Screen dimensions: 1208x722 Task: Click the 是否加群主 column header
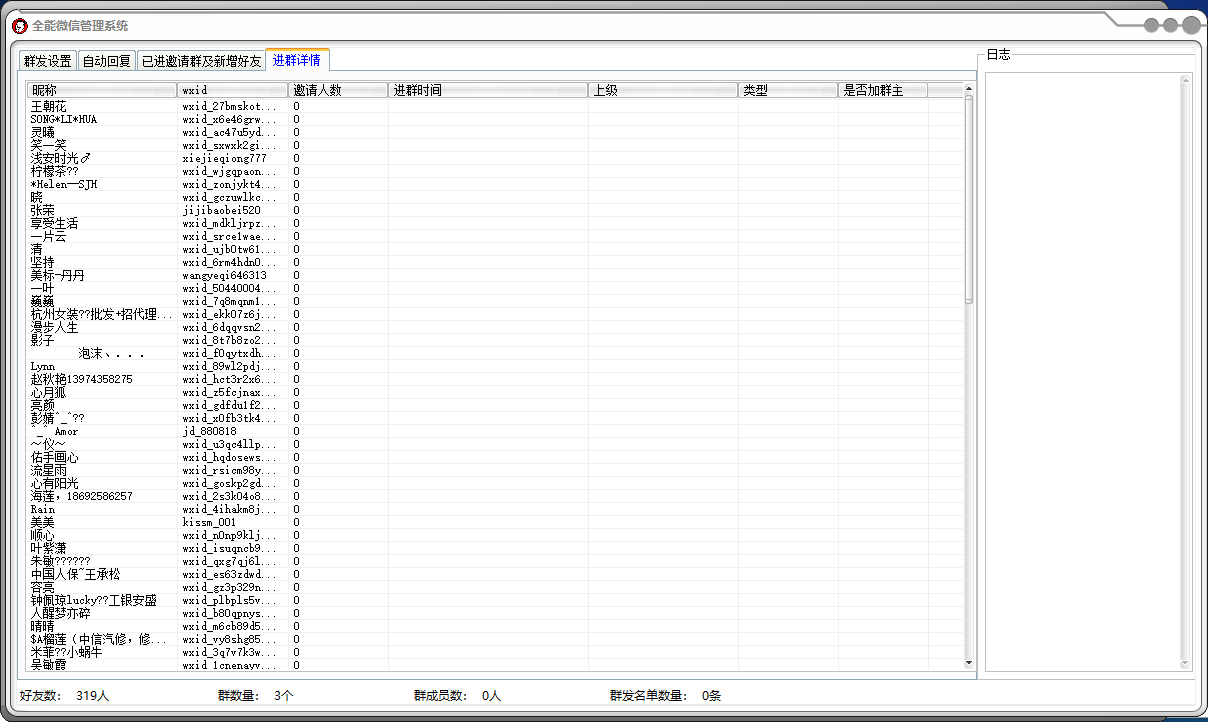[882, 90]
